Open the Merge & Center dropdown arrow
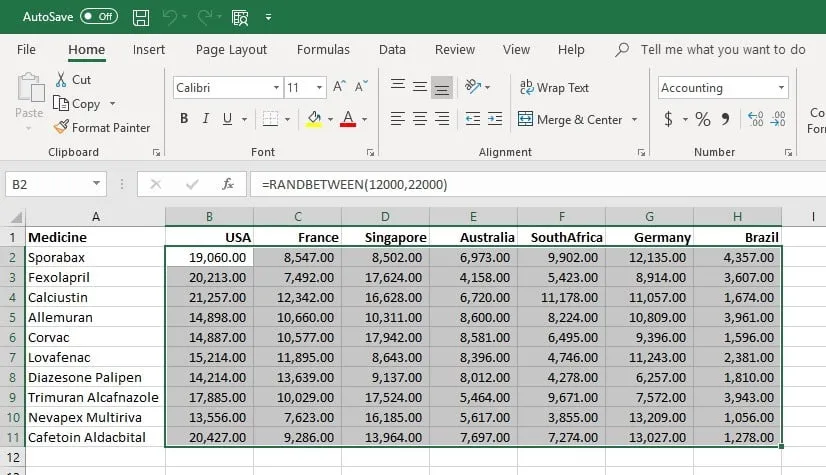Viewport: 826px width, 475px height. [x=634, y=119]
